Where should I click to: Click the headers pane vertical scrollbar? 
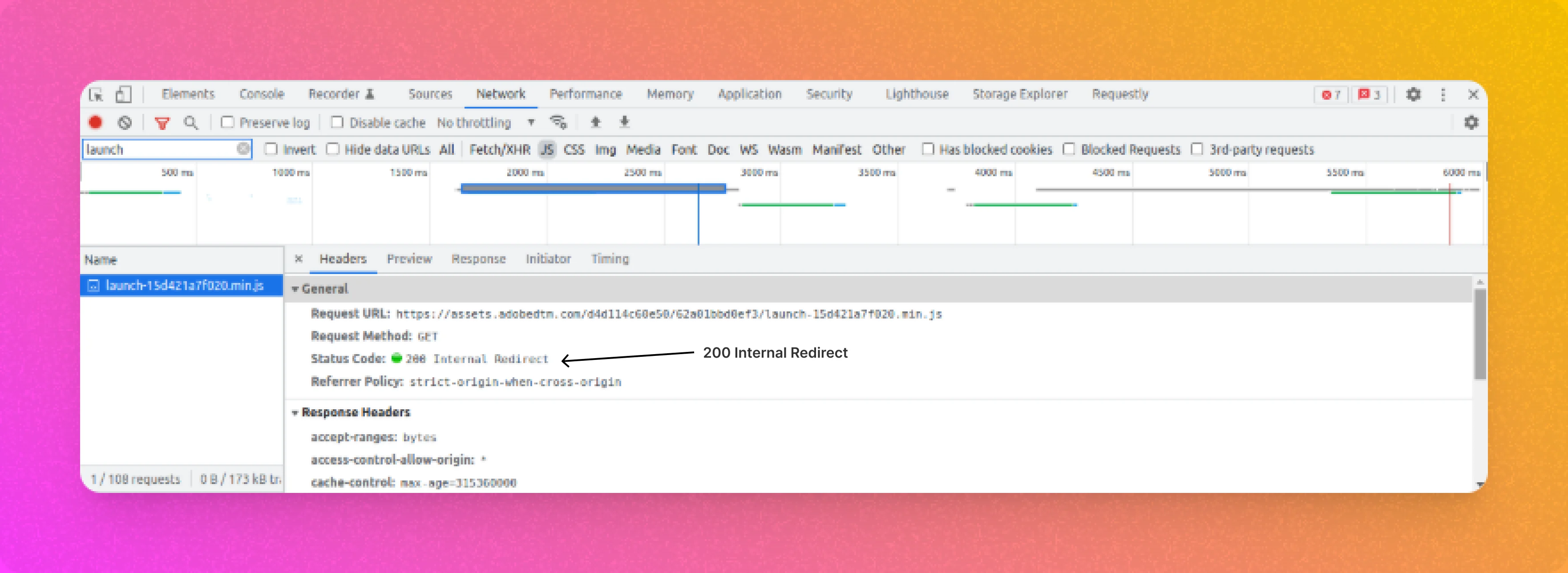pyautogui.click(x=1480, y=334)
